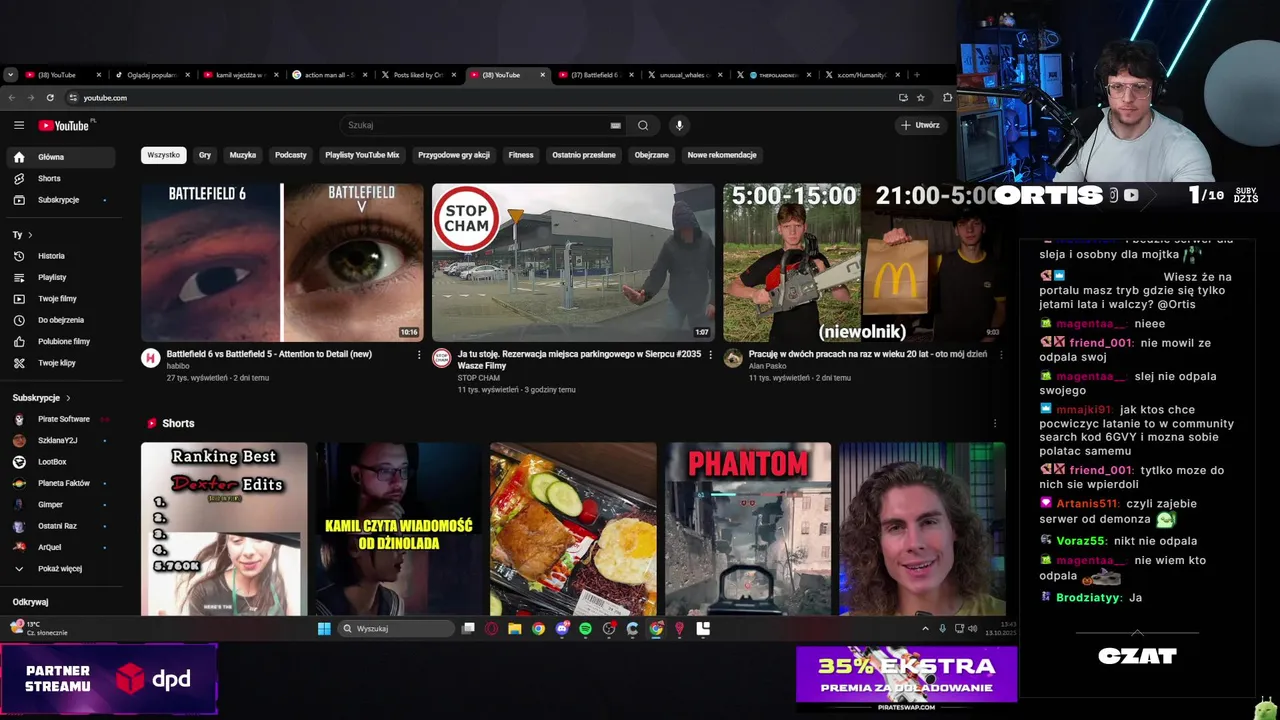Viewport: 1280px width, 720px height.
Task: Click the youtube.com address bar
Action: coord(480,98)
